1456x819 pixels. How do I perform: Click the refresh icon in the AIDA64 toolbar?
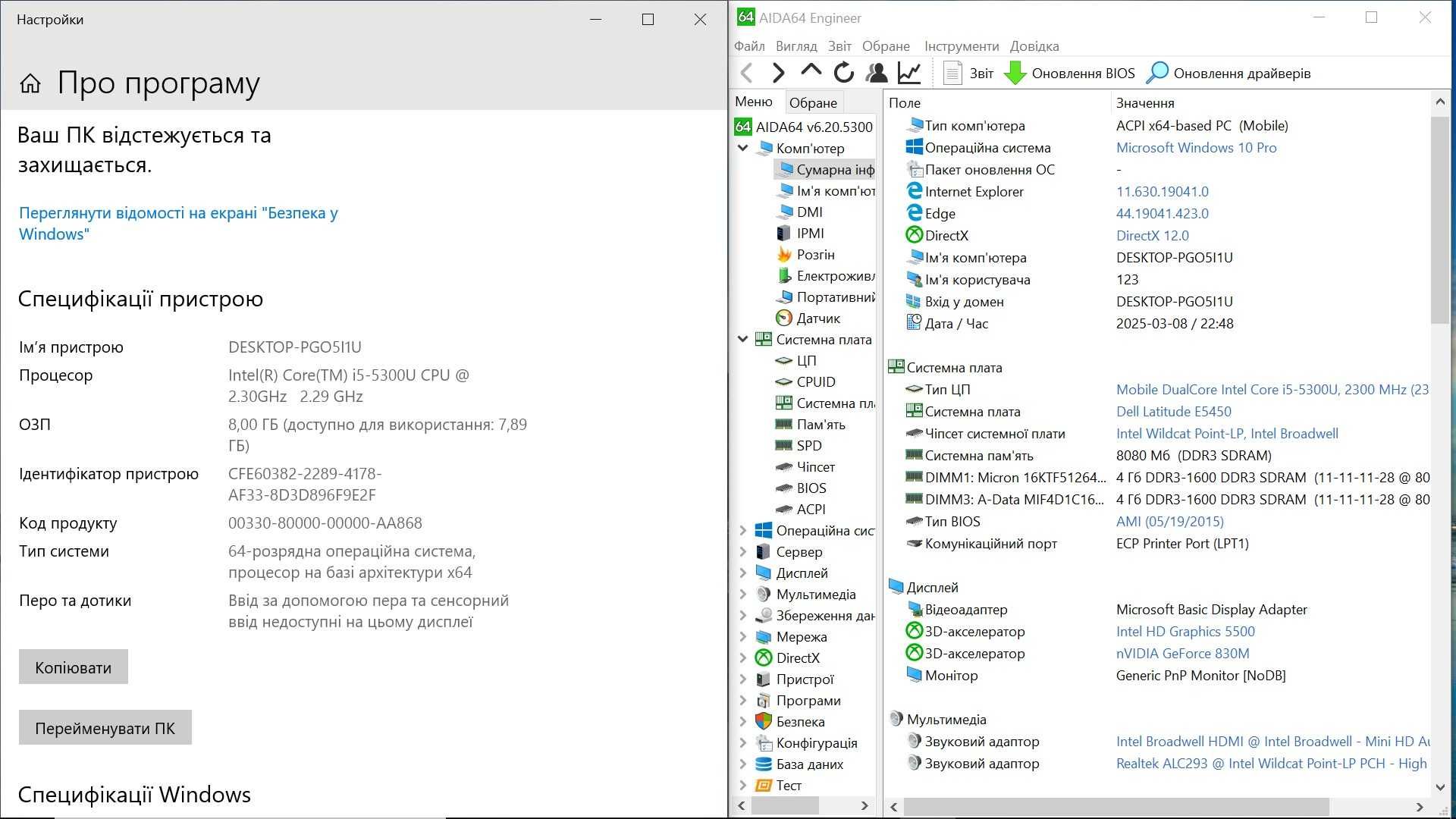(x=844, y=73)
